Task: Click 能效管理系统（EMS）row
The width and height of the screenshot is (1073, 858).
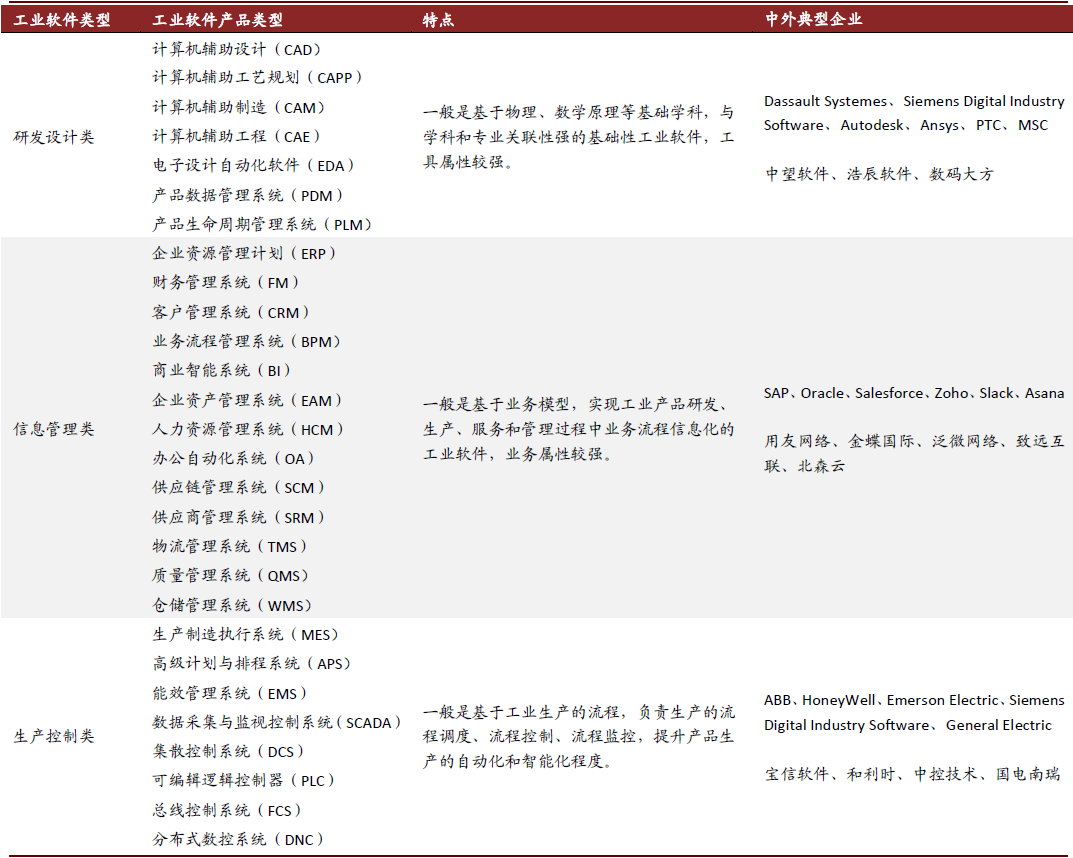Action: coord(229,693)
